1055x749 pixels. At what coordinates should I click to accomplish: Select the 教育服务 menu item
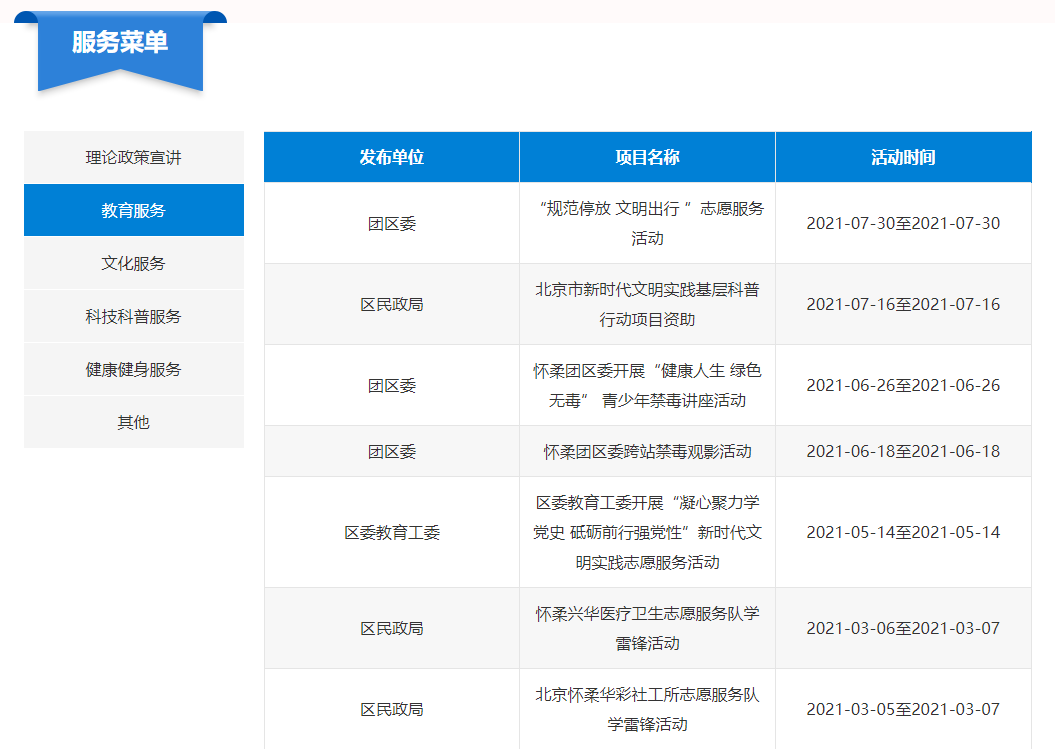pos(133,210)
